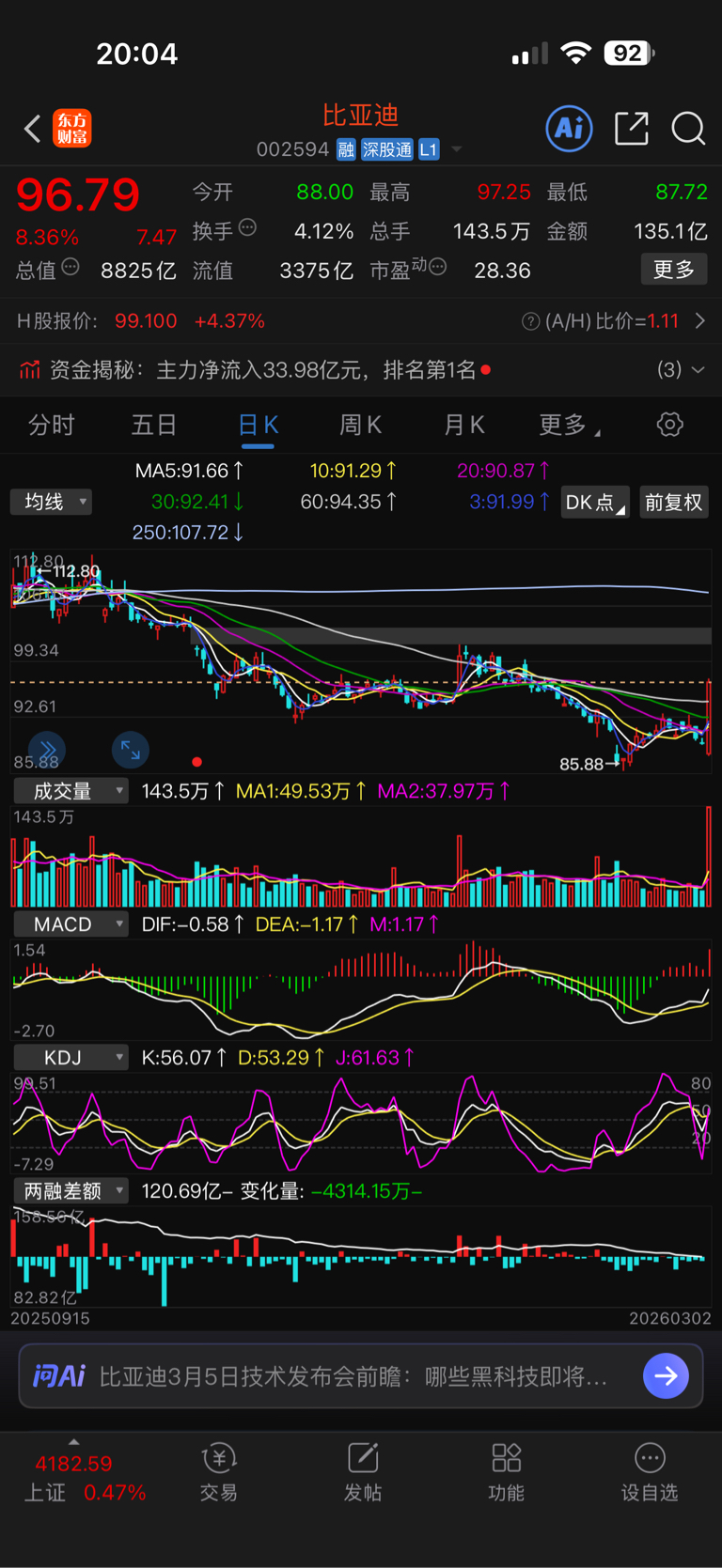Tap the 深股通 badge
This screenshot has height=1568, width=722.
[387, 149]
